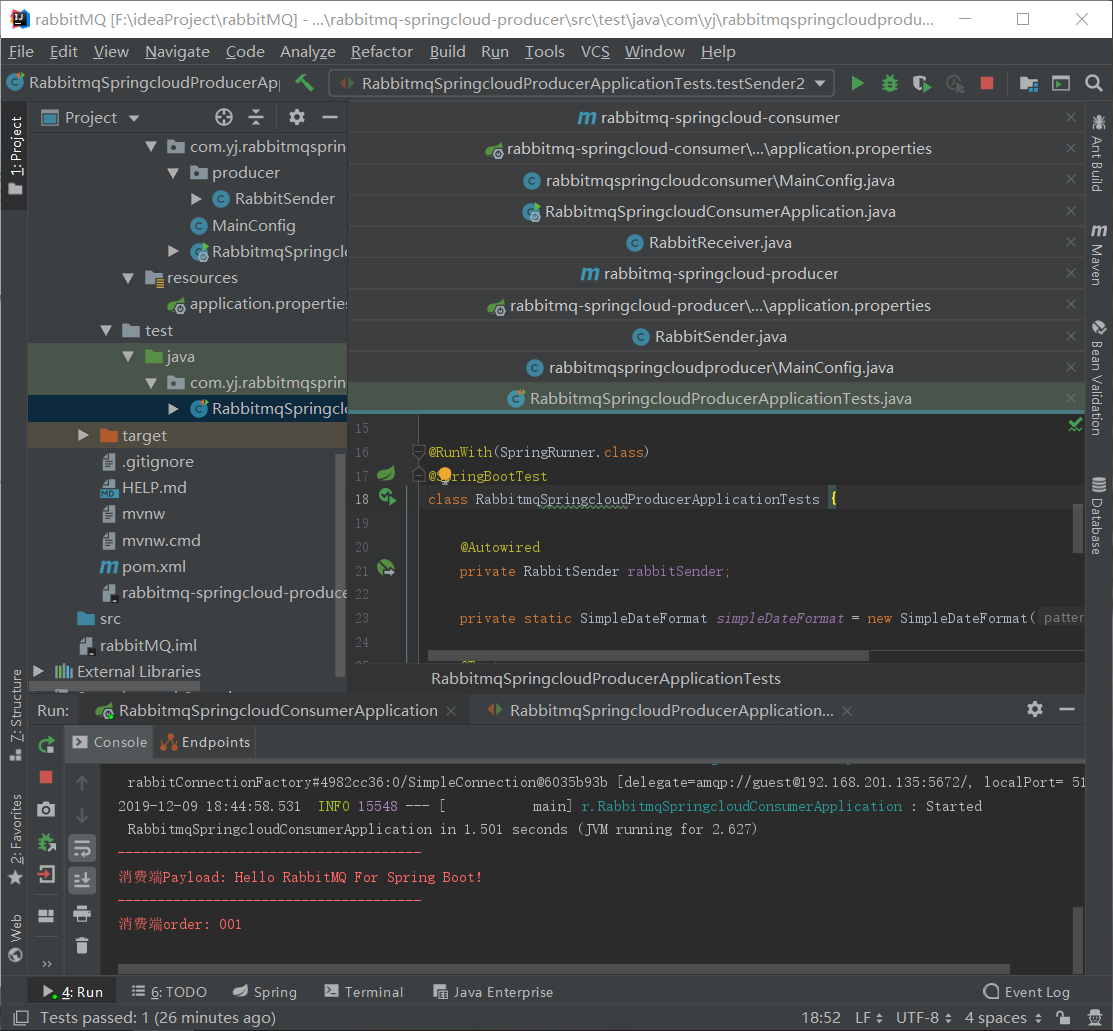
Task: Toggle tool window buttons in status bar
Action: point(21,1018)
